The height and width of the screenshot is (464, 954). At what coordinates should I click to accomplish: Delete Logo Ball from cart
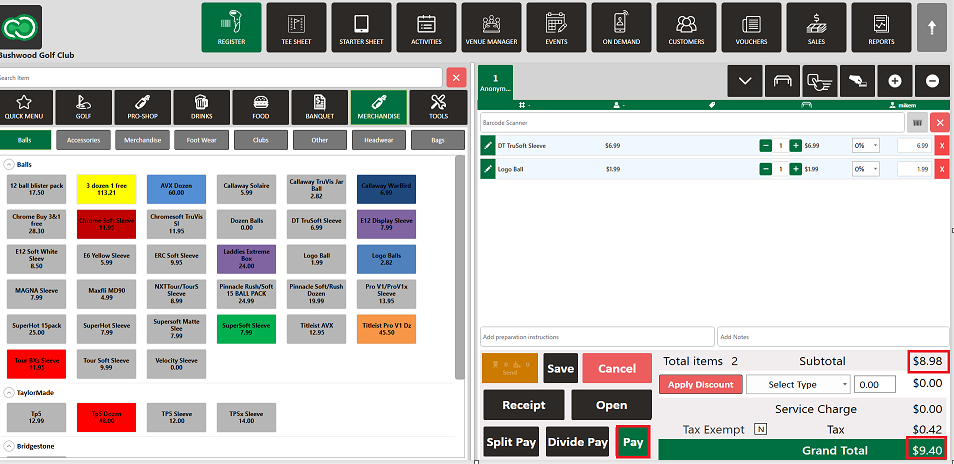click(942, 169)
